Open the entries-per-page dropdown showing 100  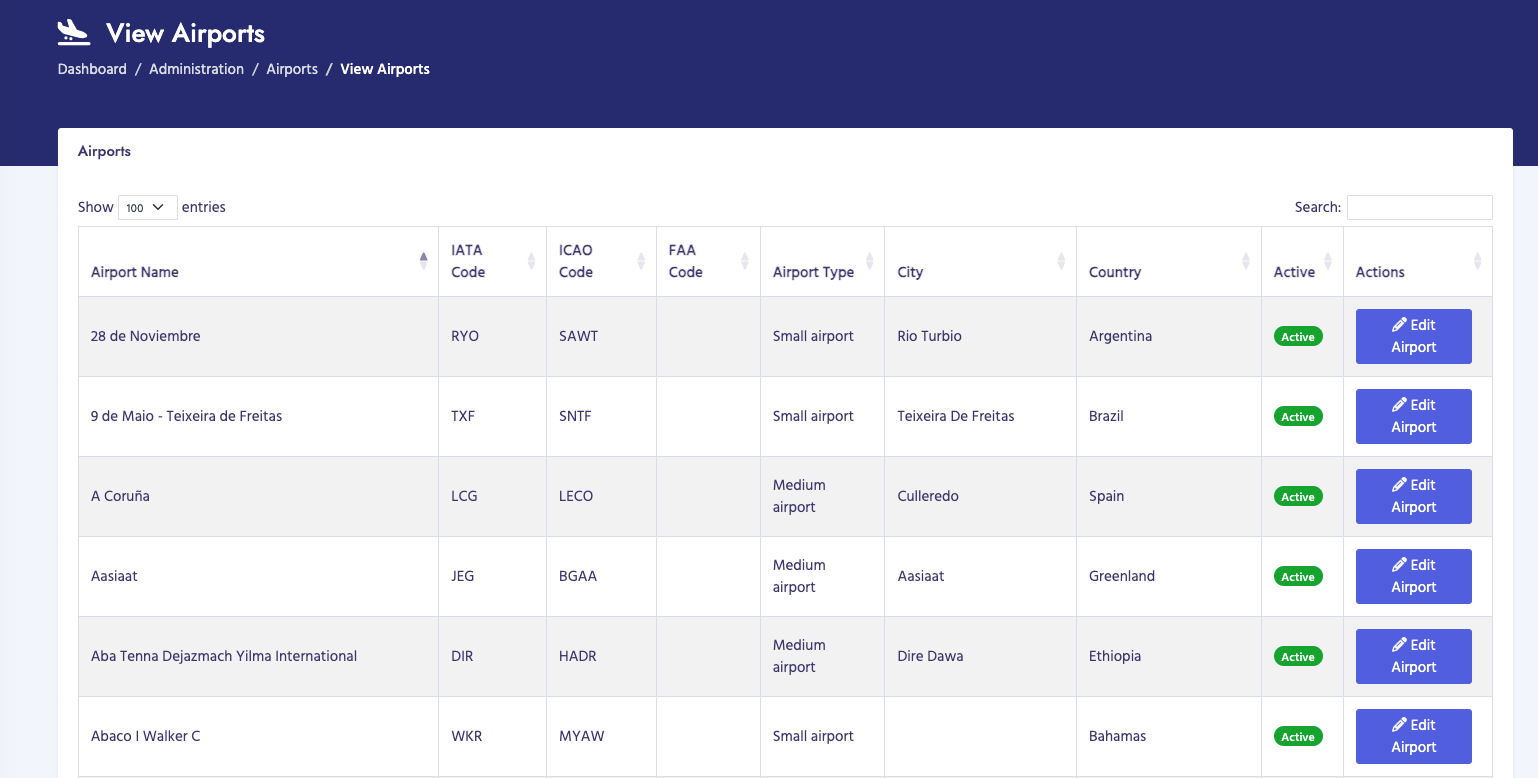point(147,207)
